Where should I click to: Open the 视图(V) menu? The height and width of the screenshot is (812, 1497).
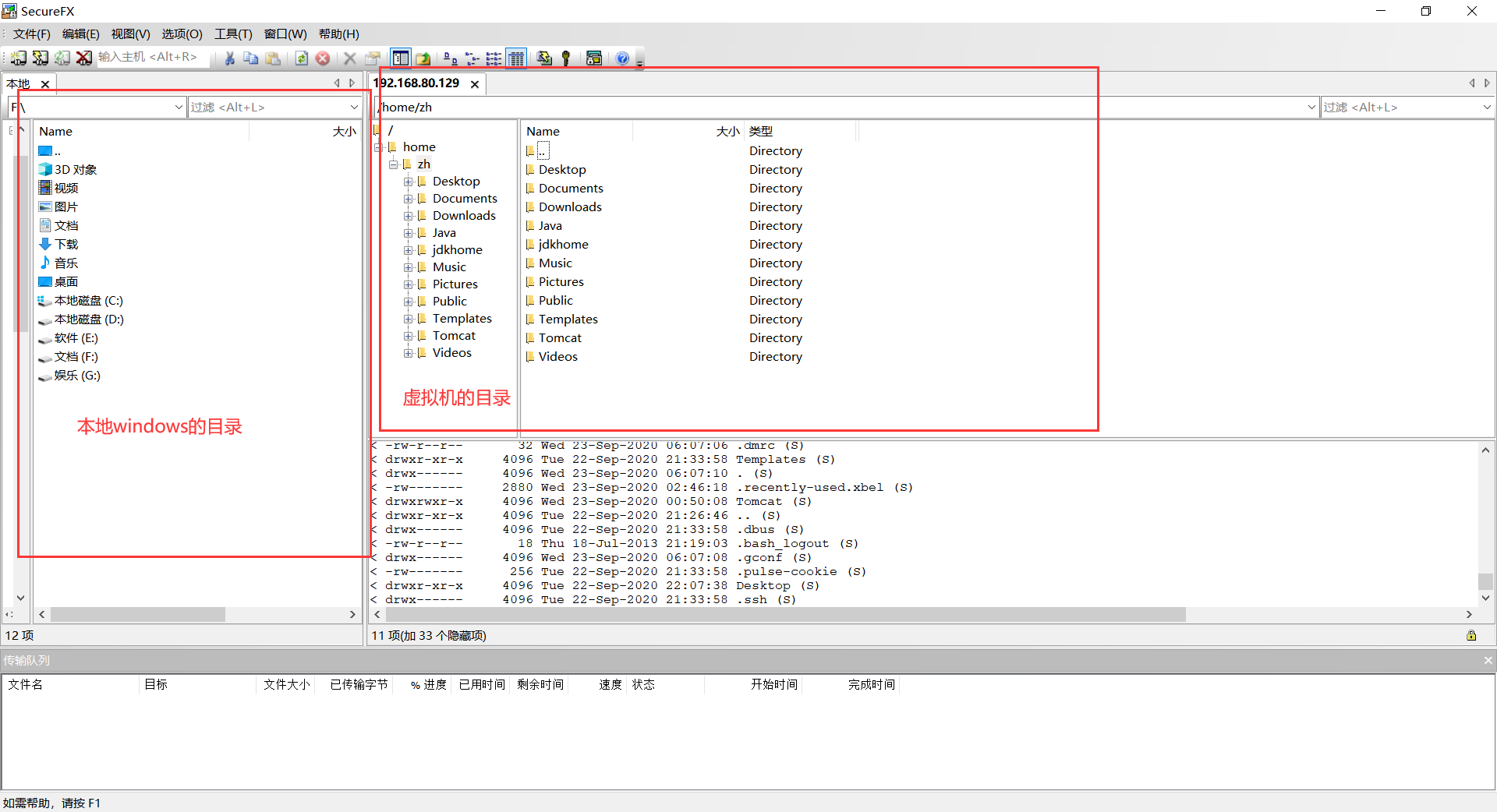point(130,34)
